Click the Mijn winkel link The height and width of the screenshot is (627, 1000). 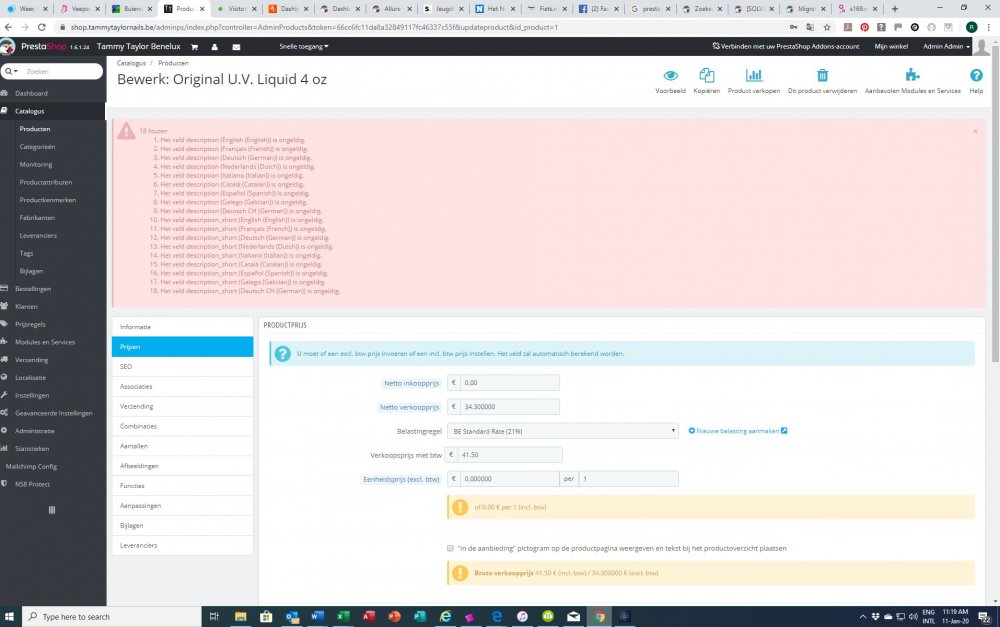click(x=891, y=47)
